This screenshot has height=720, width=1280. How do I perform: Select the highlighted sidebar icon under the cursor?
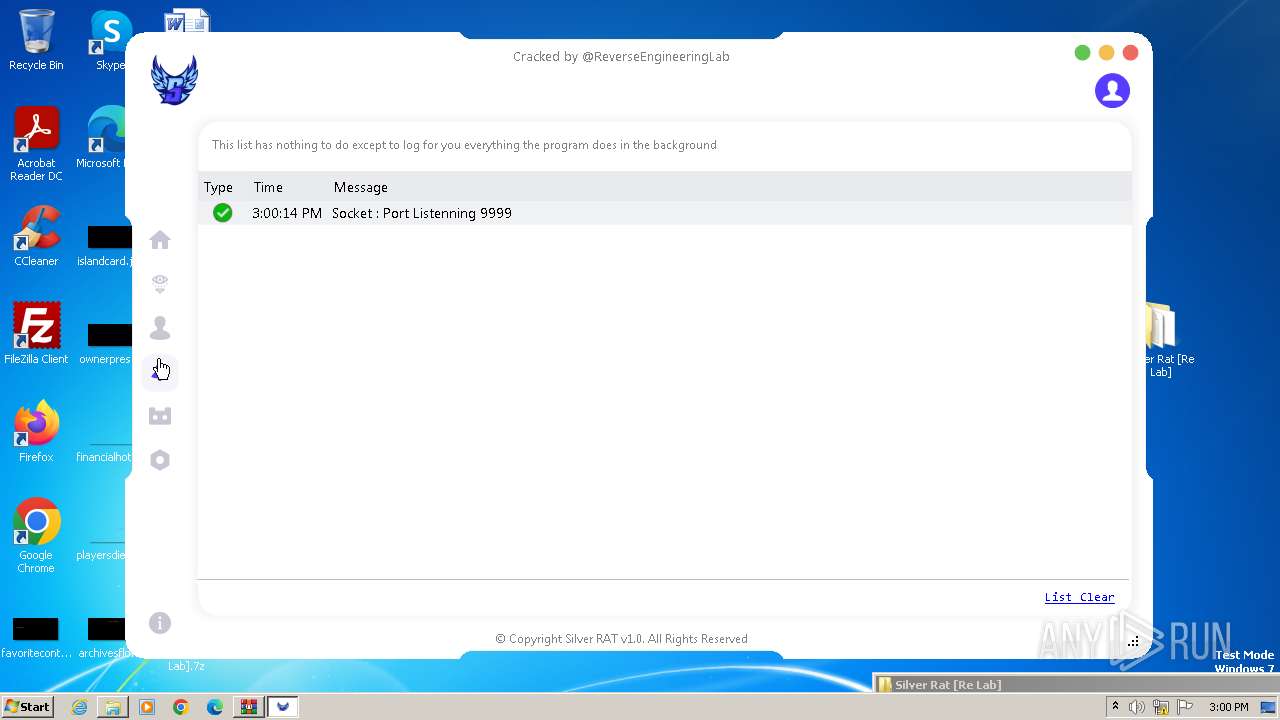click(160, 372)
